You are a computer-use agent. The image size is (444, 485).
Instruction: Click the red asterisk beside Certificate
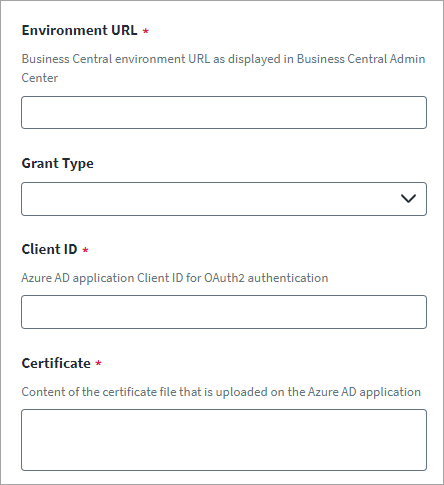pos(98,363)
